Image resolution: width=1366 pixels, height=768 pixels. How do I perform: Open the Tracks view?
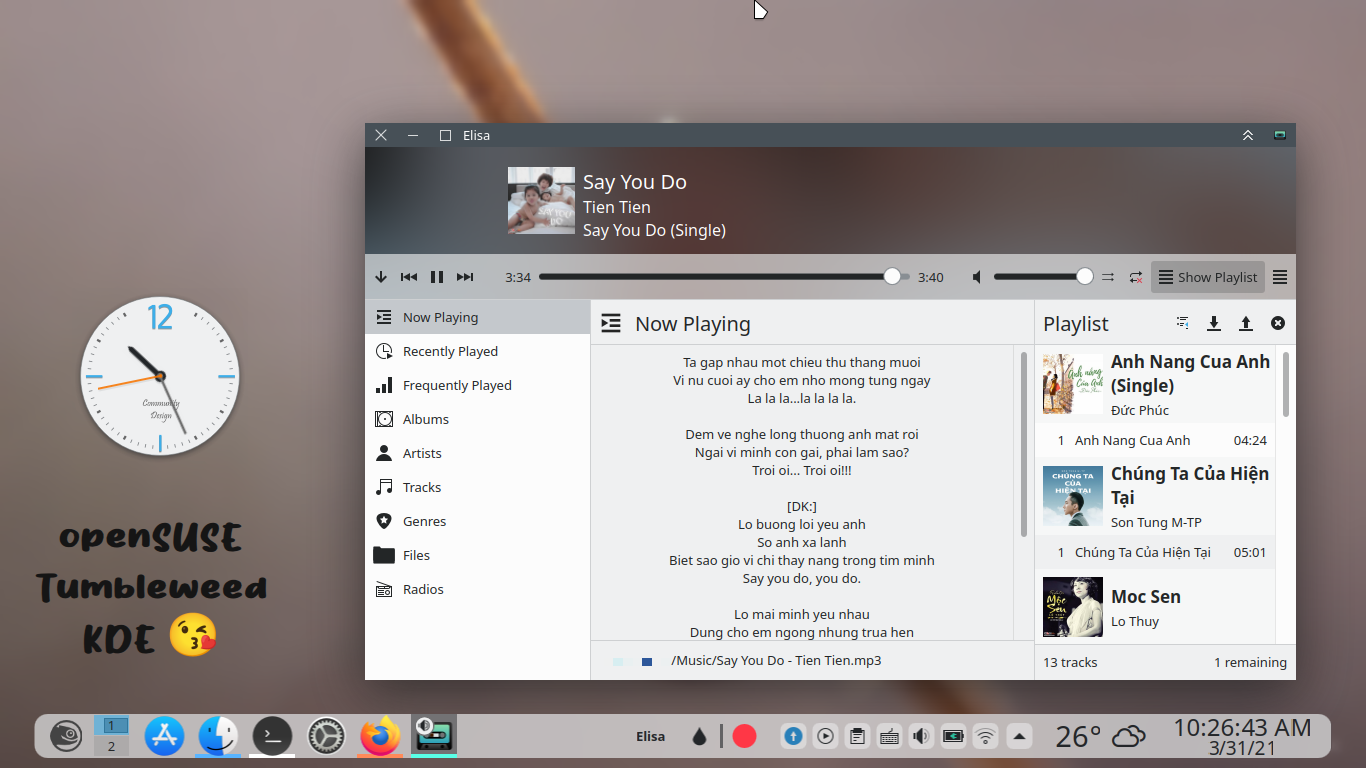coord(478,487)
